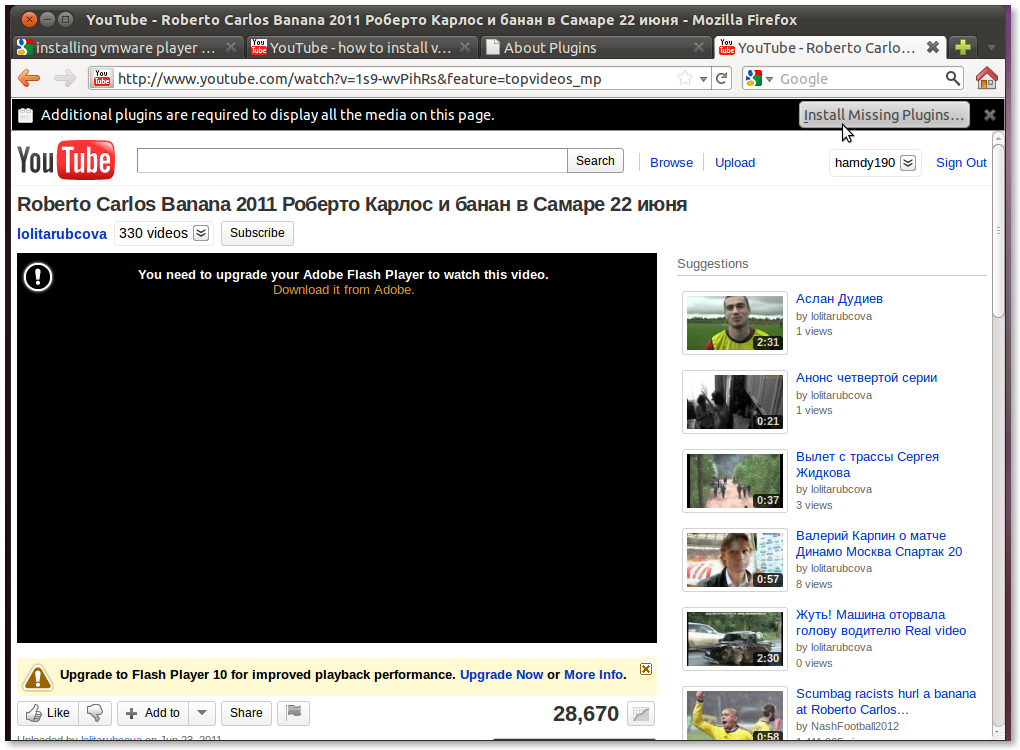
Task: Open the list all tabs dropdown
Action: [x=991, y=47]
